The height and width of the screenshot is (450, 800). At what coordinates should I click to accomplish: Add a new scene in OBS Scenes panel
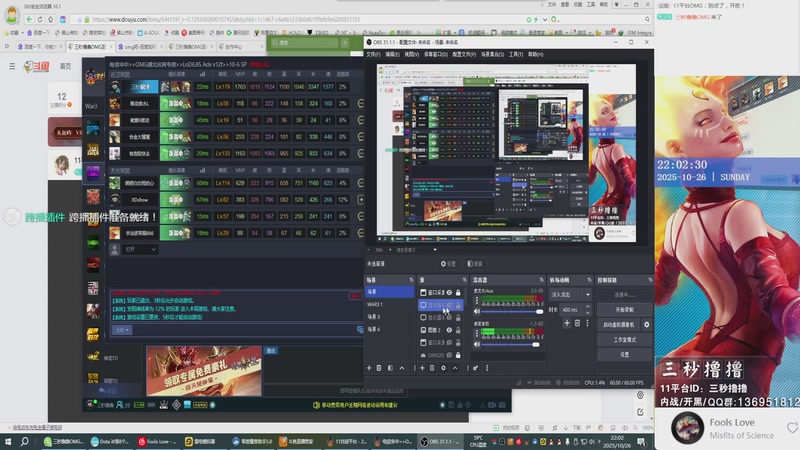369,368
